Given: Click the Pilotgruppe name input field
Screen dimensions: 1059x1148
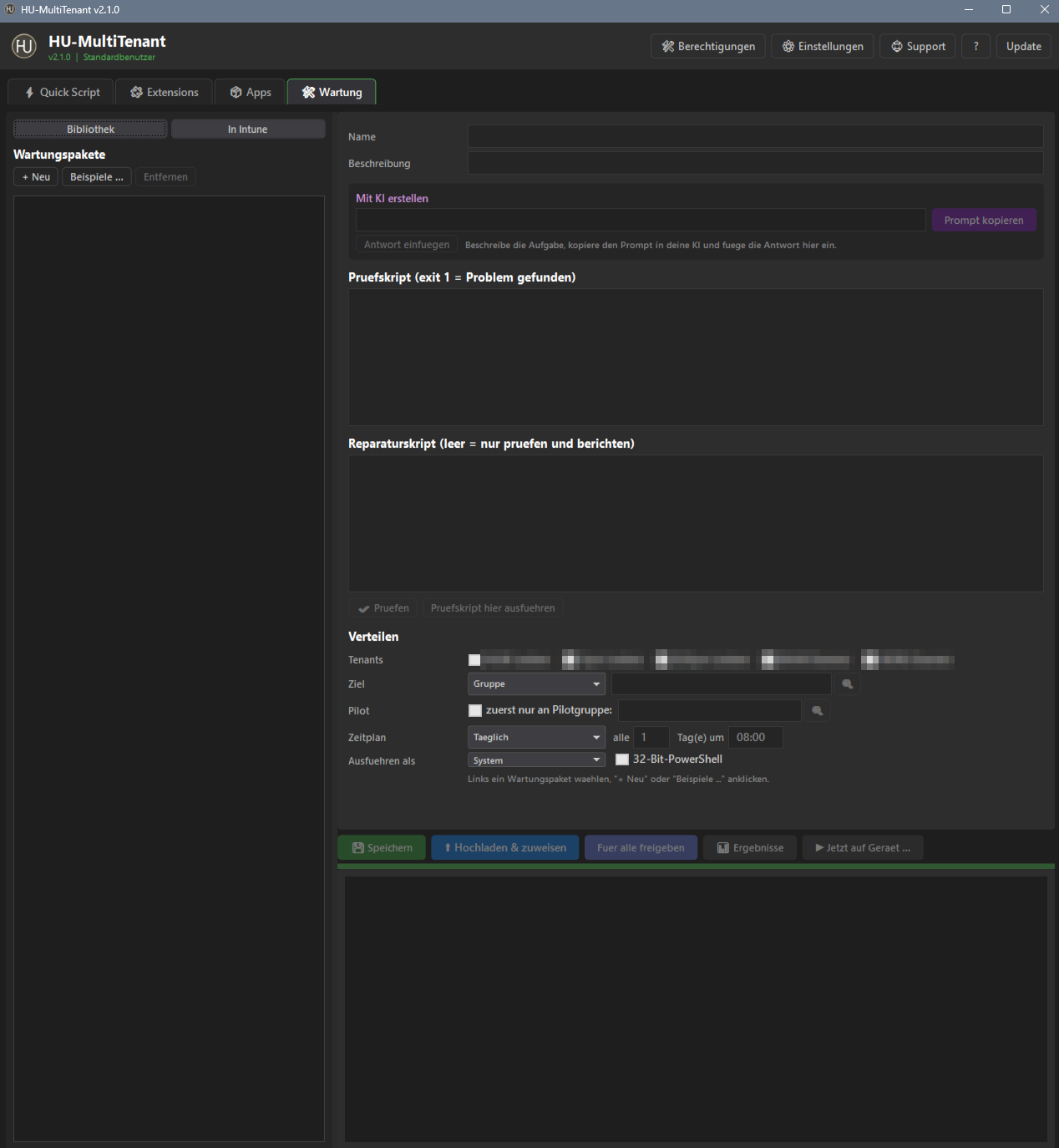Looking at the screenshot, I should click(710, 711).
